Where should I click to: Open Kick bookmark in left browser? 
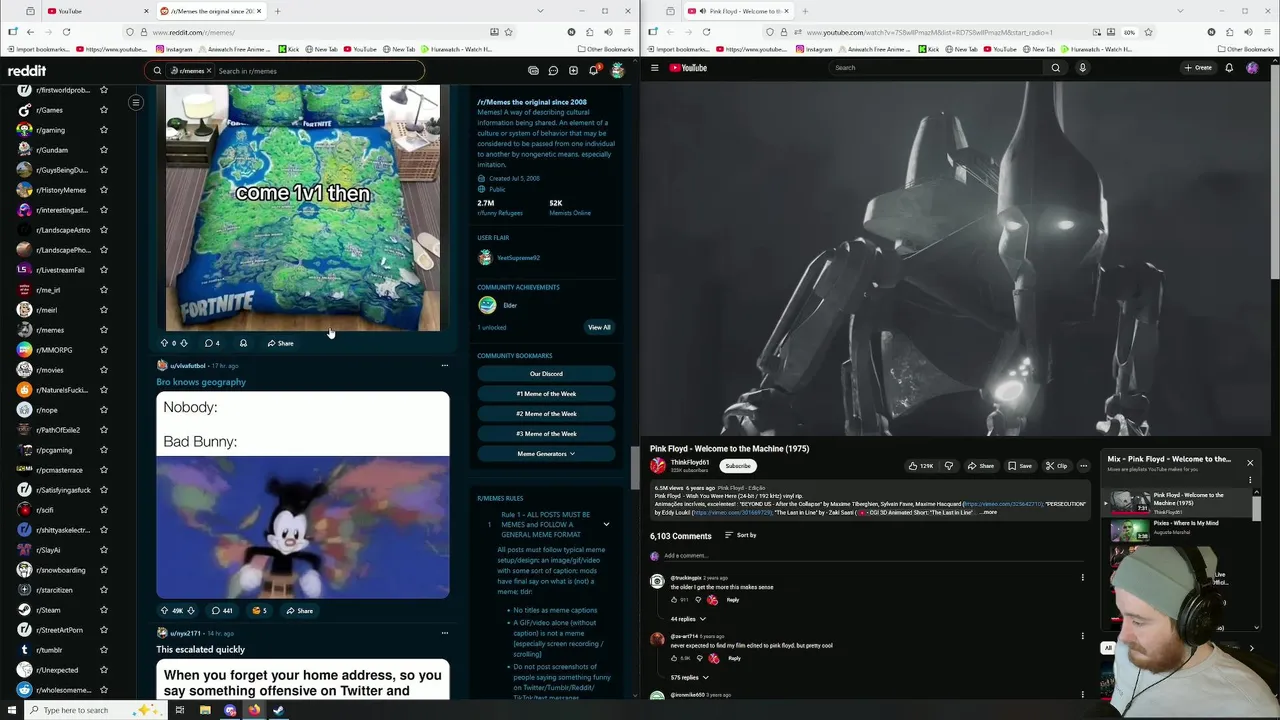[290, 49]
